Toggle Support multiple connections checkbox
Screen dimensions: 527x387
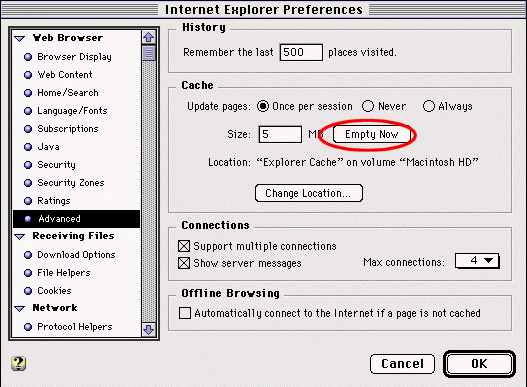pyautogui.click(x=184, y=246)
